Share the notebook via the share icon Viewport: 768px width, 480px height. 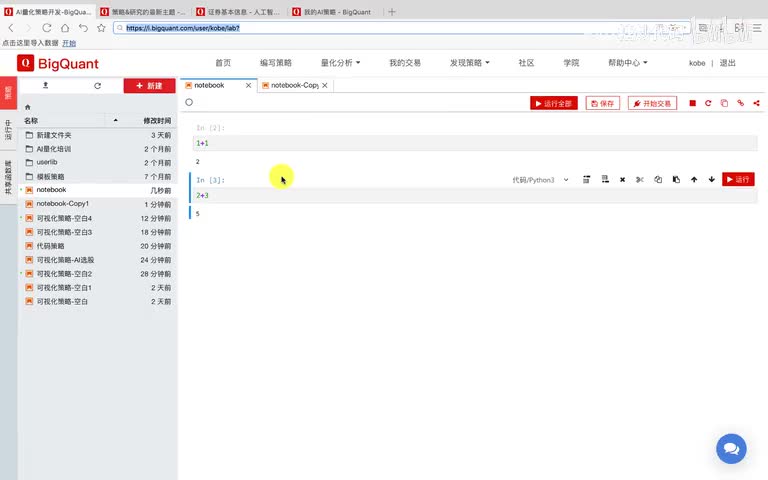756,103
